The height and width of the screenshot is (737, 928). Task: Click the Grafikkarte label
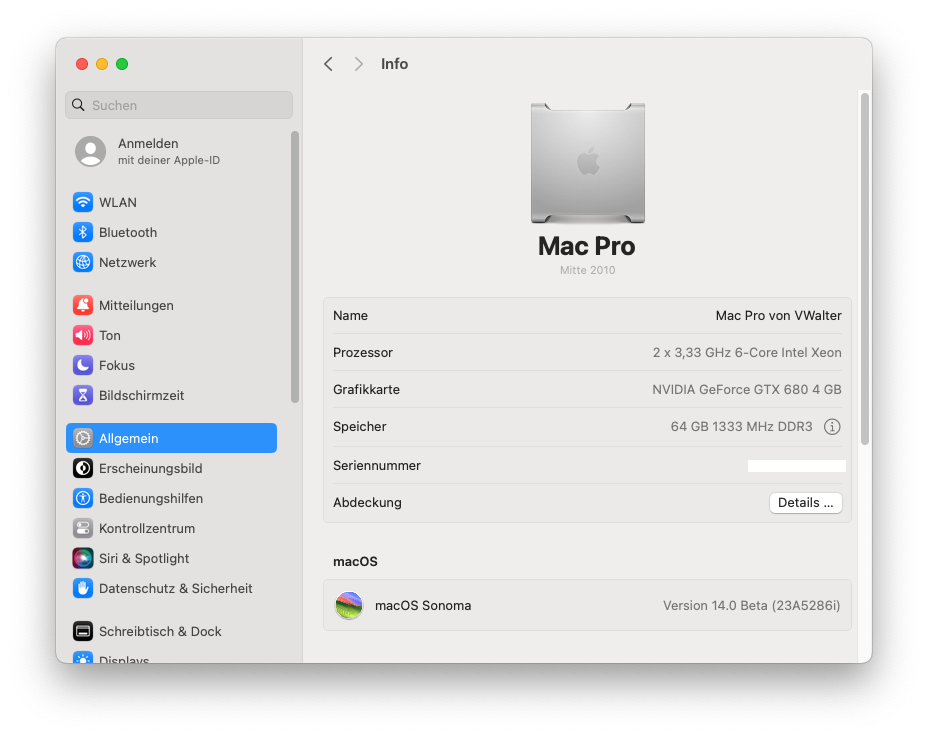366,390
